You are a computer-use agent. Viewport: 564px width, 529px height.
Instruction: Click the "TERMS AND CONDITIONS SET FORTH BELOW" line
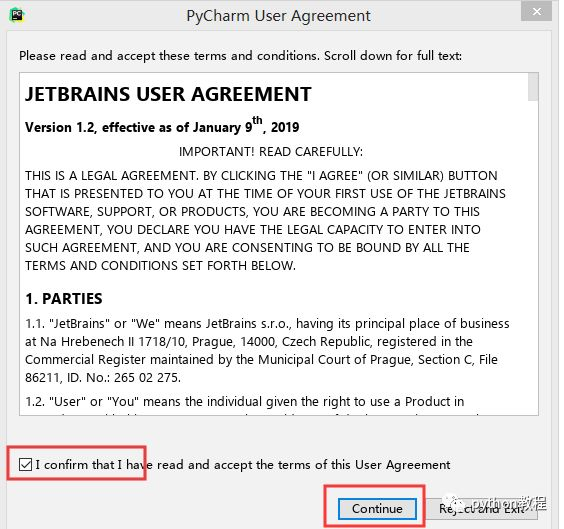point(160,265)
